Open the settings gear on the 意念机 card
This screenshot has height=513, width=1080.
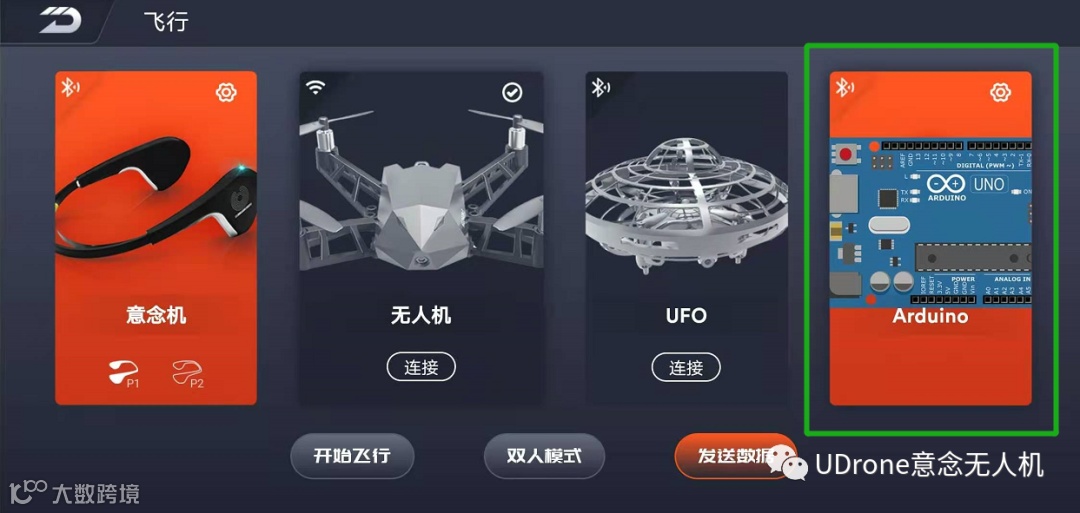pyautogui.click(x=226, y=92)
